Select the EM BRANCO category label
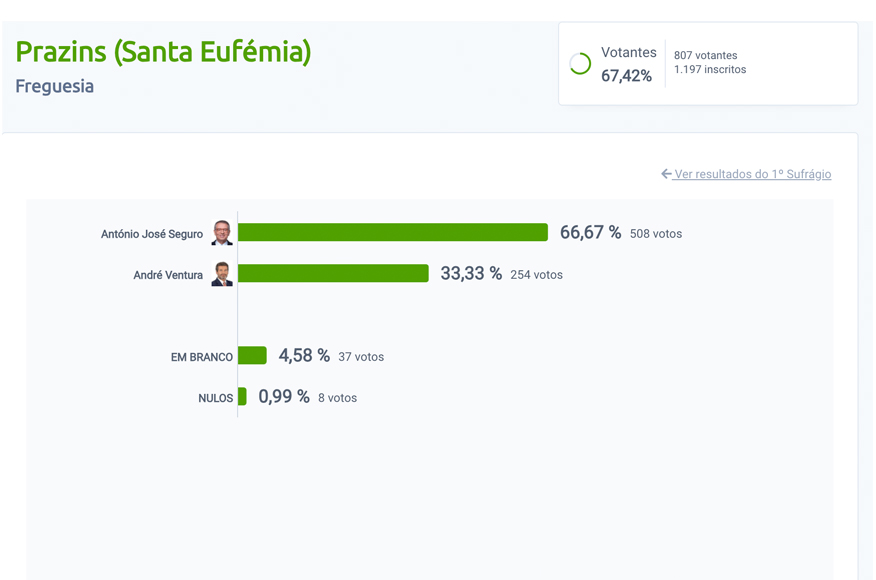Viewport: 876px width, 580px height. [x=200, y=355]
